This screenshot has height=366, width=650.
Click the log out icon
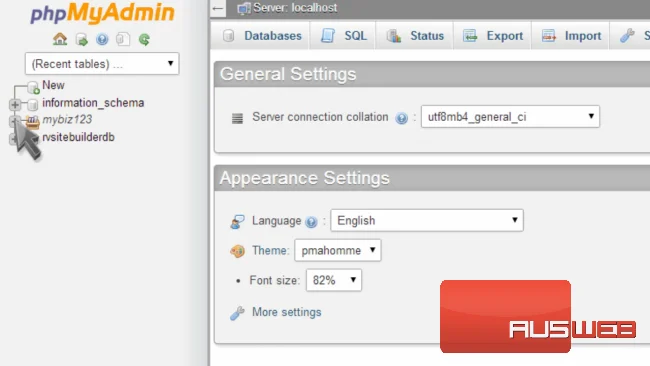[82, 40]
